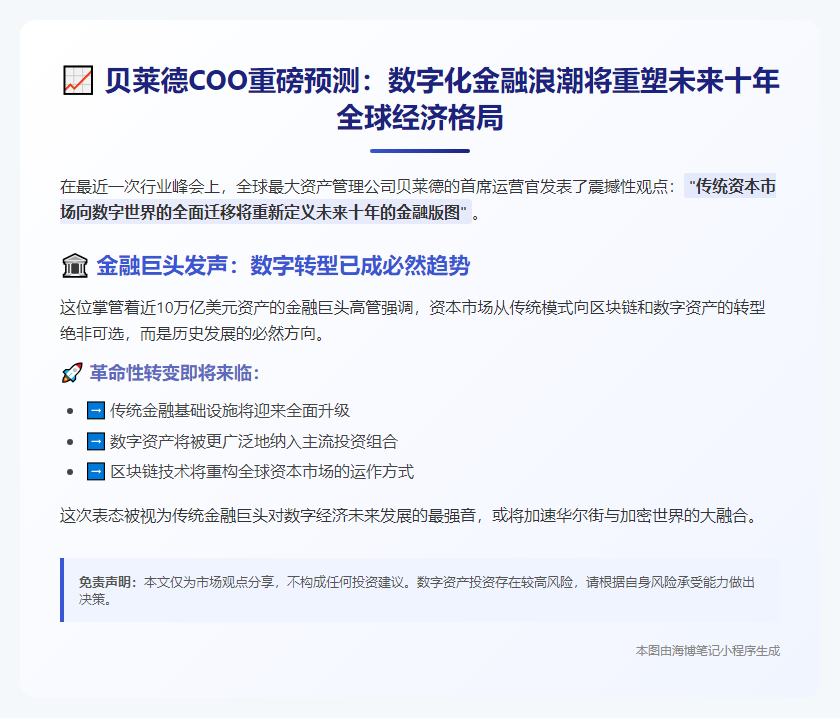Click the title line 全球经济格局
The image size is (840, 718).
tap(420, 118)
